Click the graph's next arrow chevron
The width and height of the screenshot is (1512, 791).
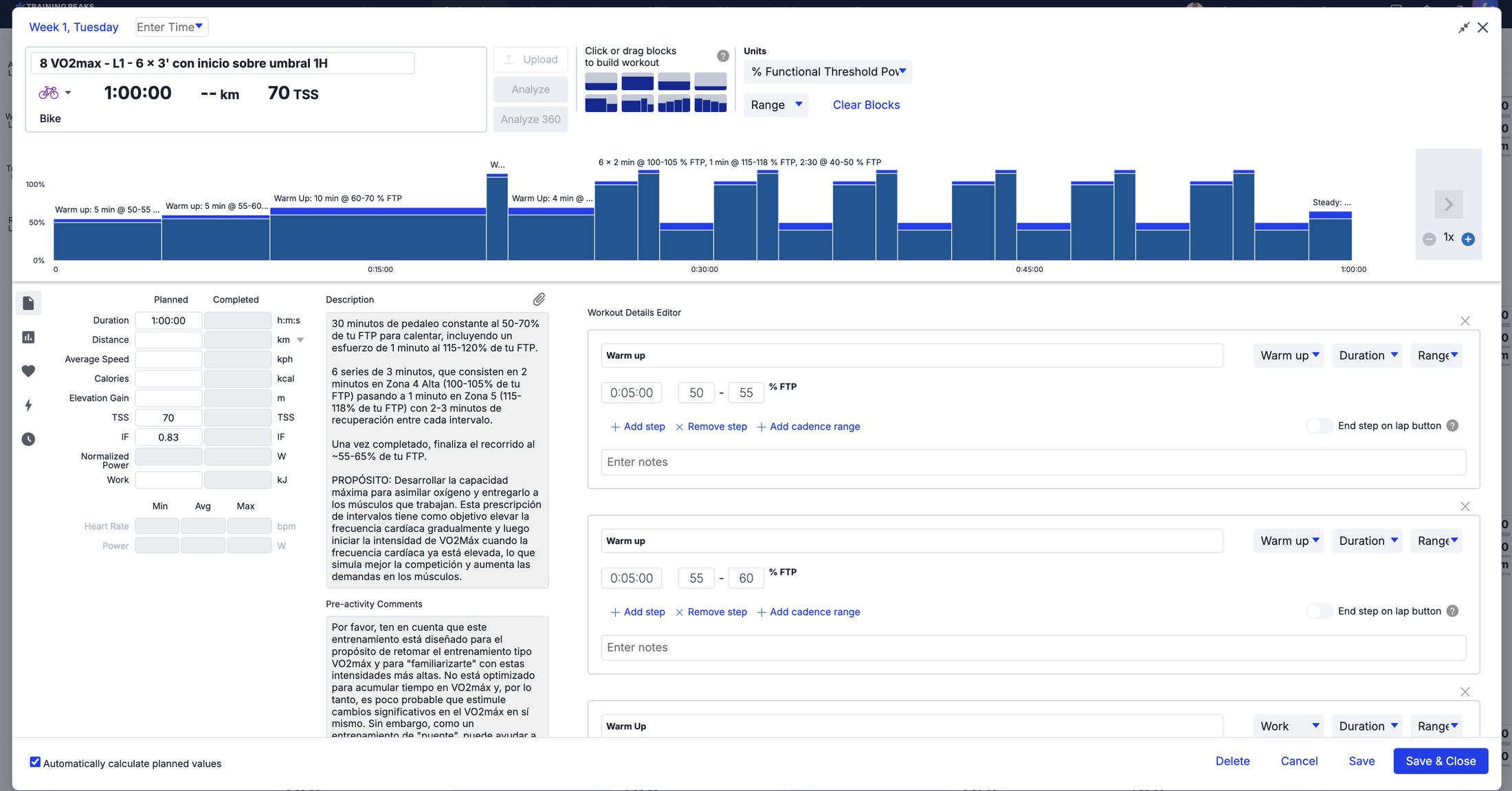tap(1449, 204)
